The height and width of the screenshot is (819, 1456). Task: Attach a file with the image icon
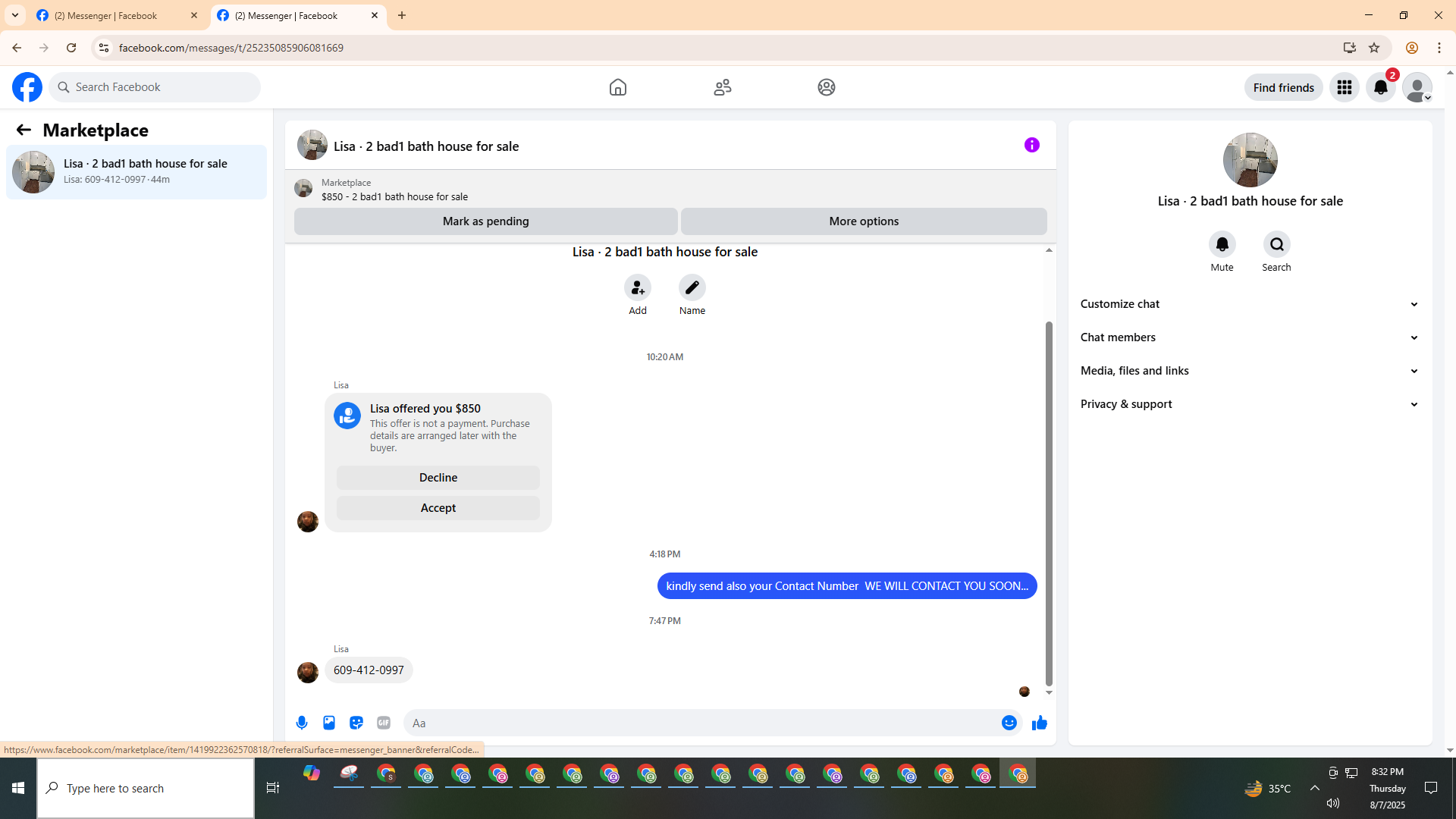(329, 723)
